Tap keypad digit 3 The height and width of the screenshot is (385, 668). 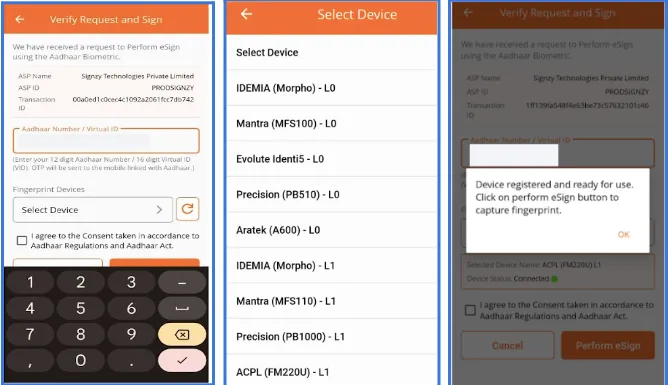(x=131, y=282)
